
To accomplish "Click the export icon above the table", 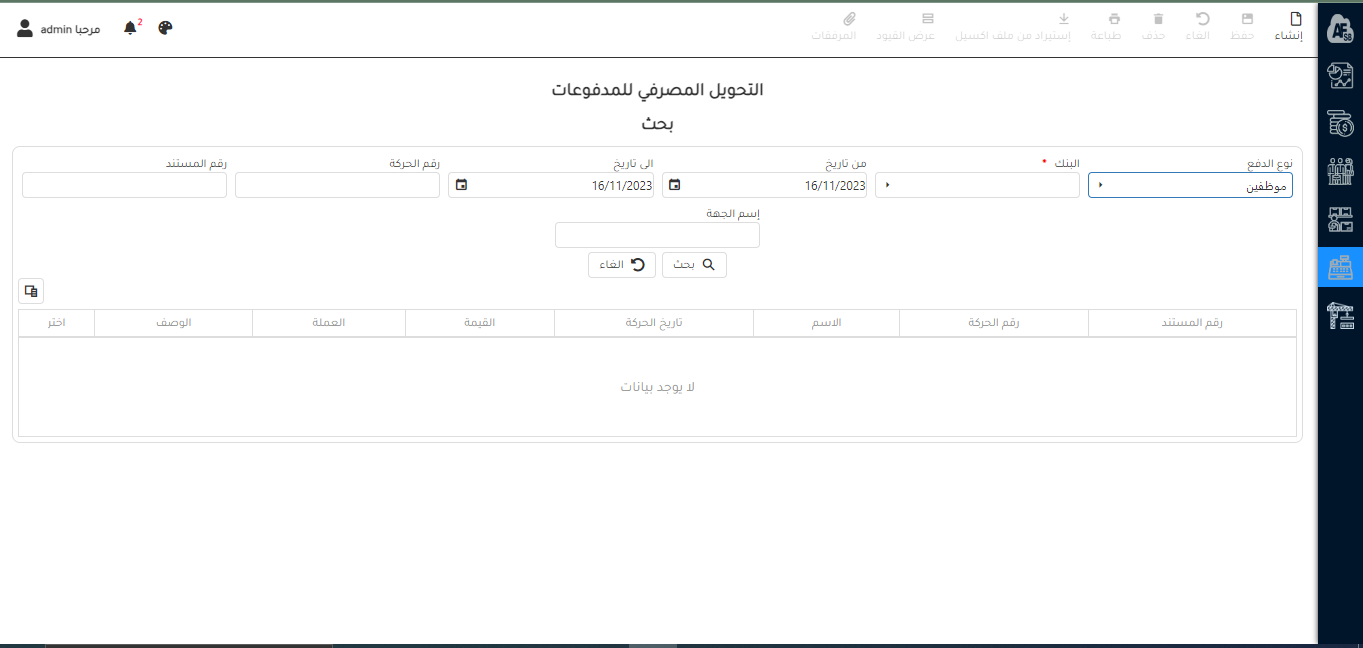I will 31,291.
